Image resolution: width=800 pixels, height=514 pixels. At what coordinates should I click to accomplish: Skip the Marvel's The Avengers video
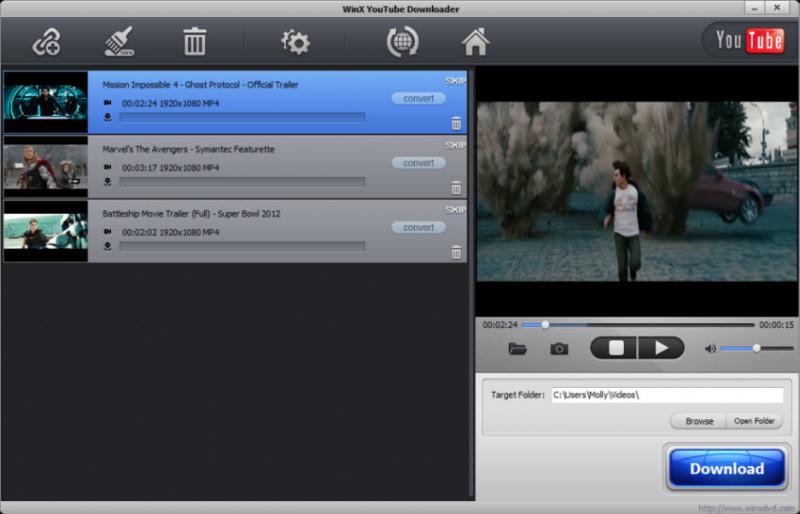pyautogui.click(x=455, y=145)
